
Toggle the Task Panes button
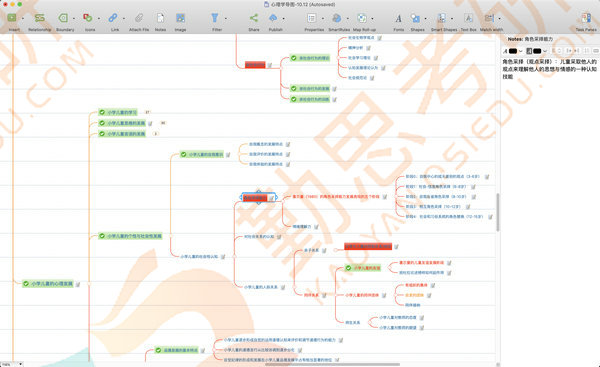tap(586, 18)
